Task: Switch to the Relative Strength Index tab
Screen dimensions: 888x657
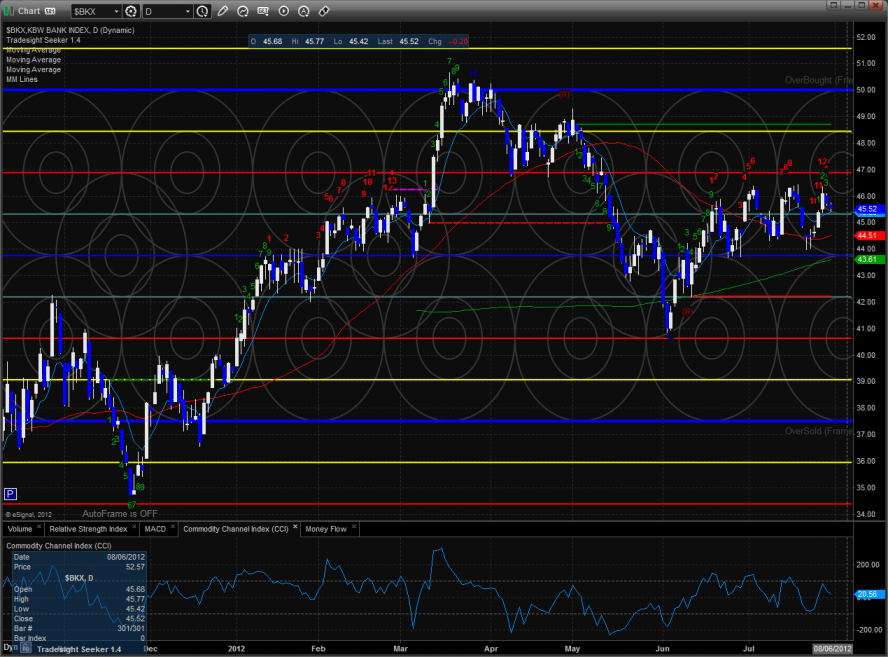Action: coord(88,528)
